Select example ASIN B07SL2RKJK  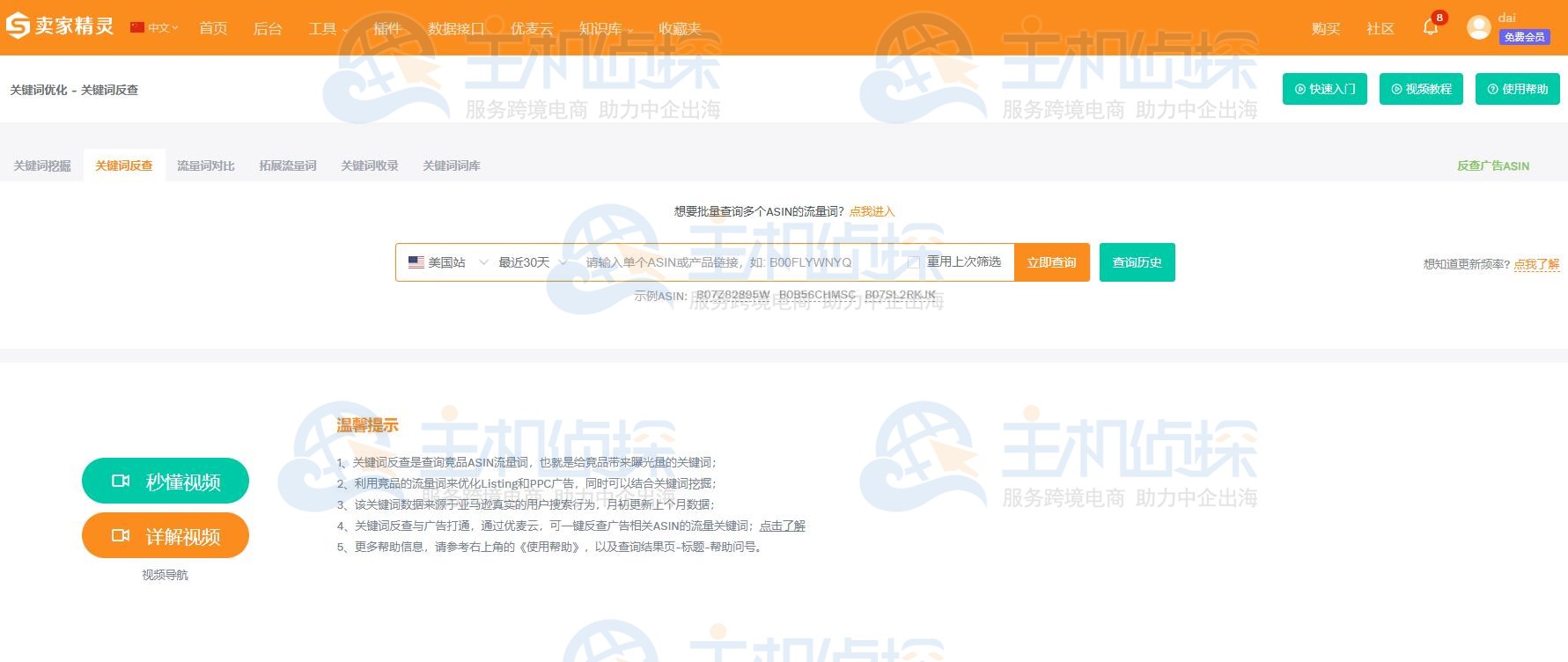pos(900,295)
